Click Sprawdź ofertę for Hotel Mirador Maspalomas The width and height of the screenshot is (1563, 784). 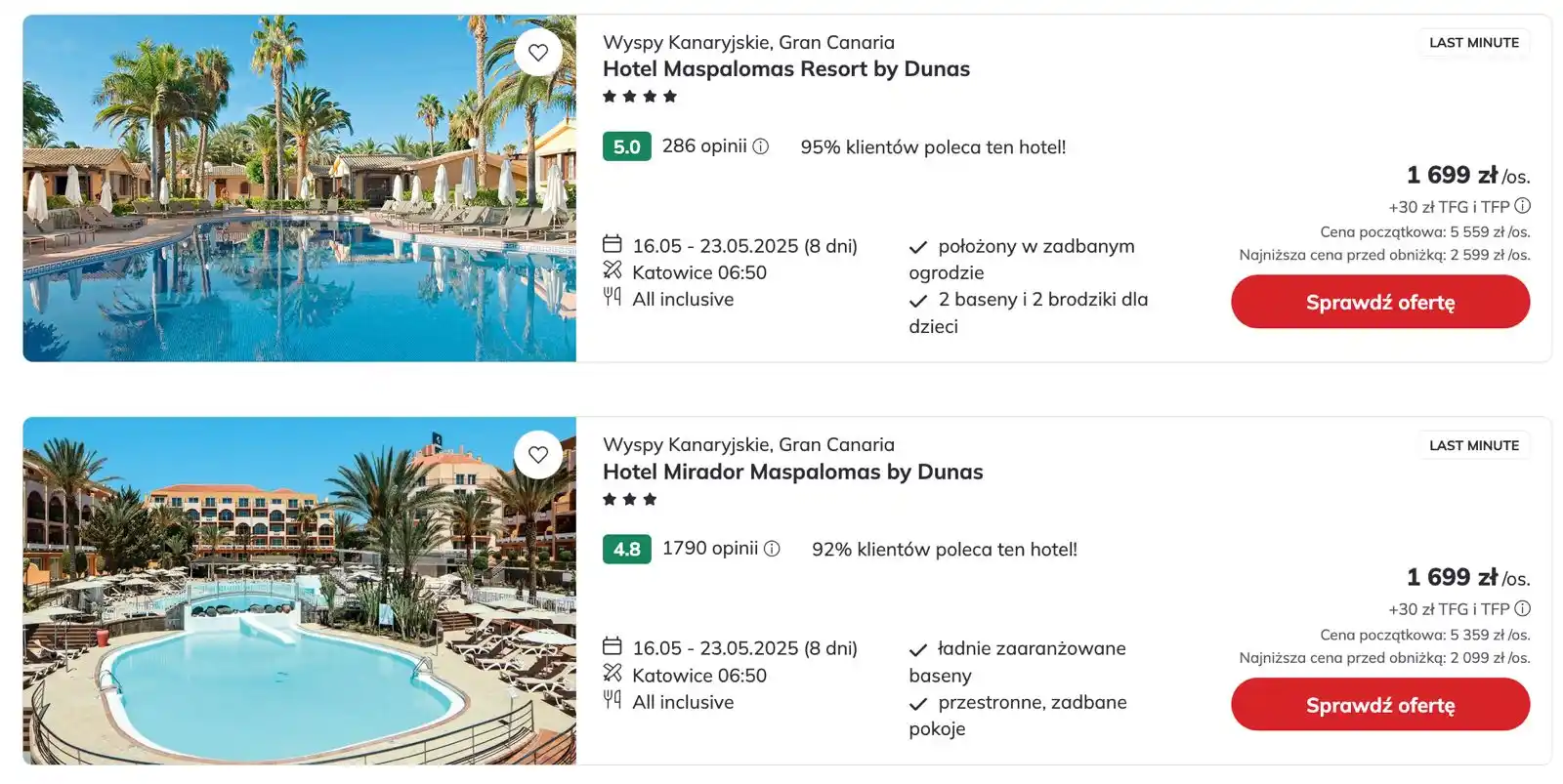click(1380, 704)
